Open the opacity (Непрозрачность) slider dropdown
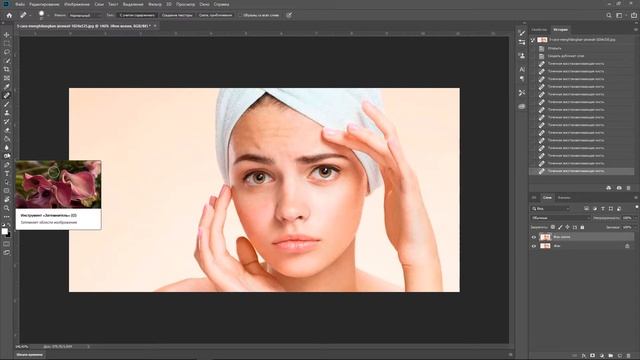This screenshot has width=640, height=360. click(x=636, y=218)
